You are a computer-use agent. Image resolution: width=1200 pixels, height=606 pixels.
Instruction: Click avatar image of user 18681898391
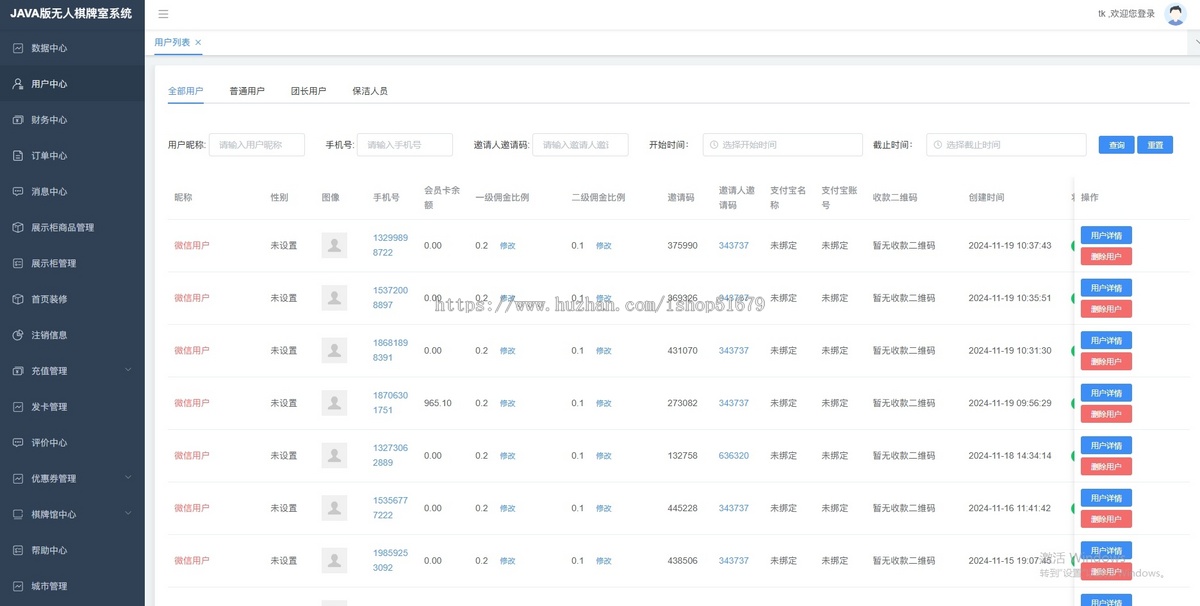[334, 350]
